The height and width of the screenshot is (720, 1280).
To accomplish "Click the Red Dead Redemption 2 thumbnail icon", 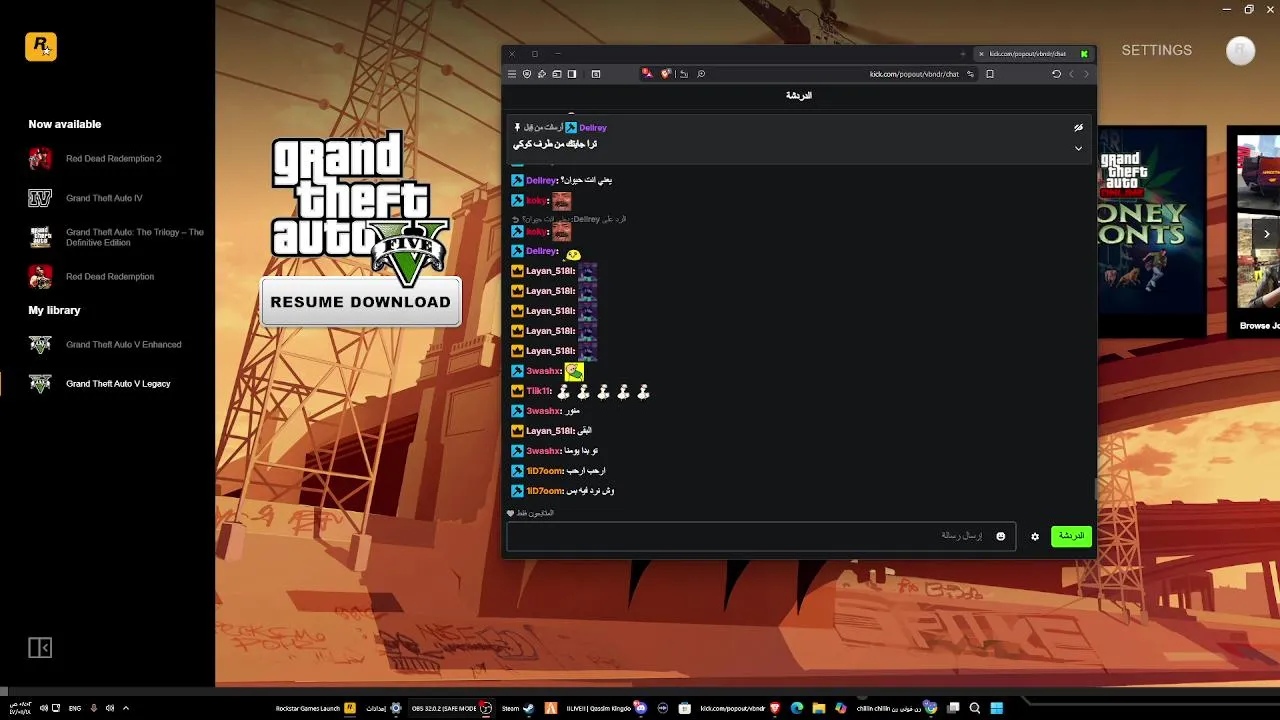I will click(40, 158).
